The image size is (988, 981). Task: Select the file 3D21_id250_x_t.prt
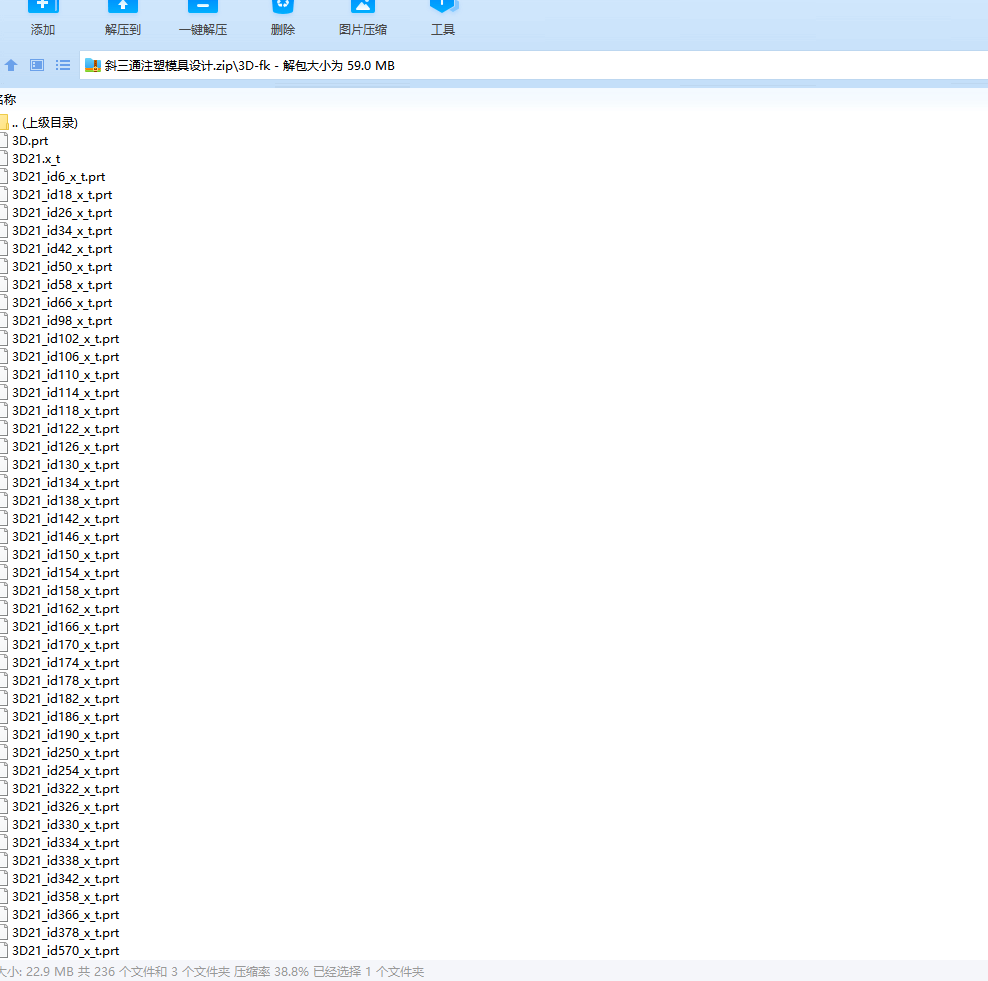(x=66, y=753)
